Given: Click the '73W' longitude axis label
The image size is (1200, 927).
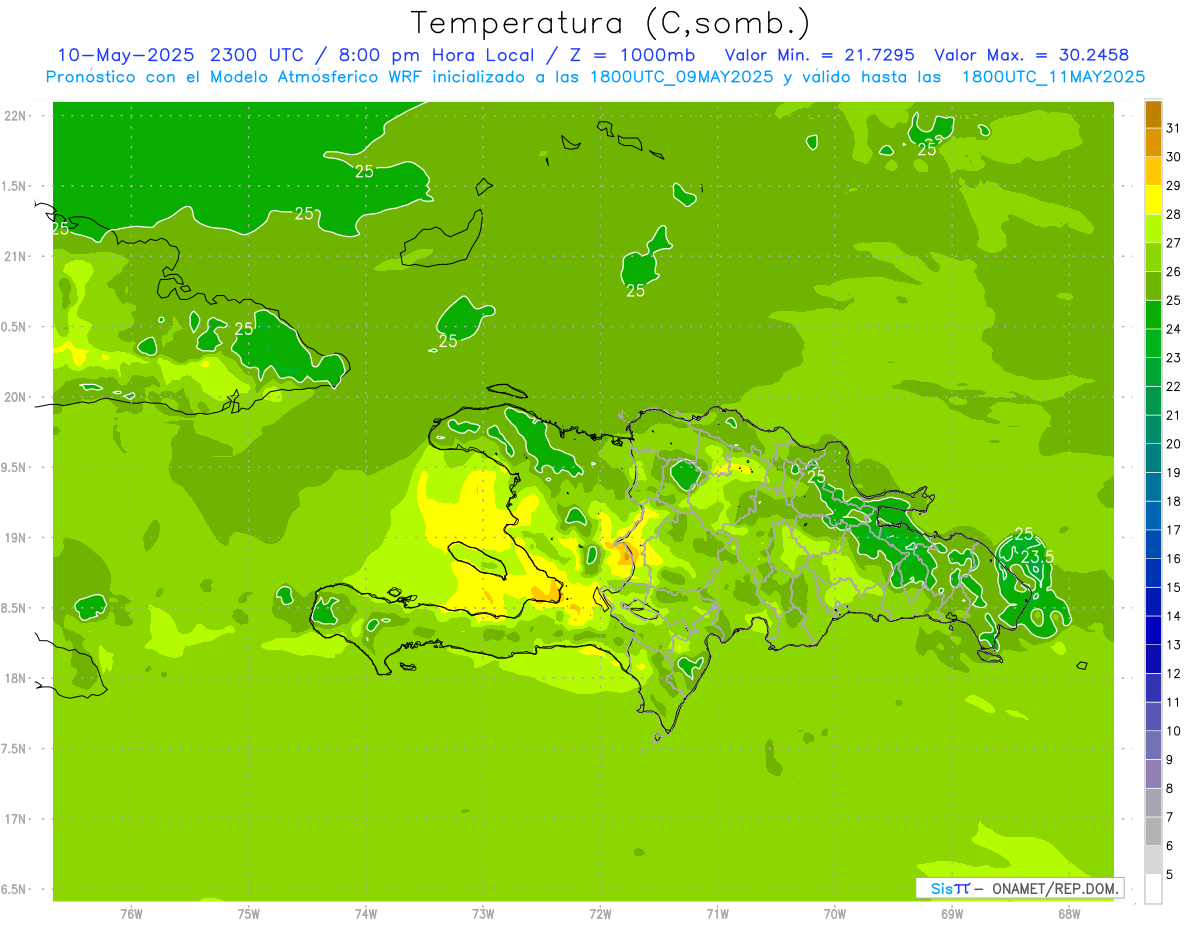Looking at the screenshot, I should point(483,913).
